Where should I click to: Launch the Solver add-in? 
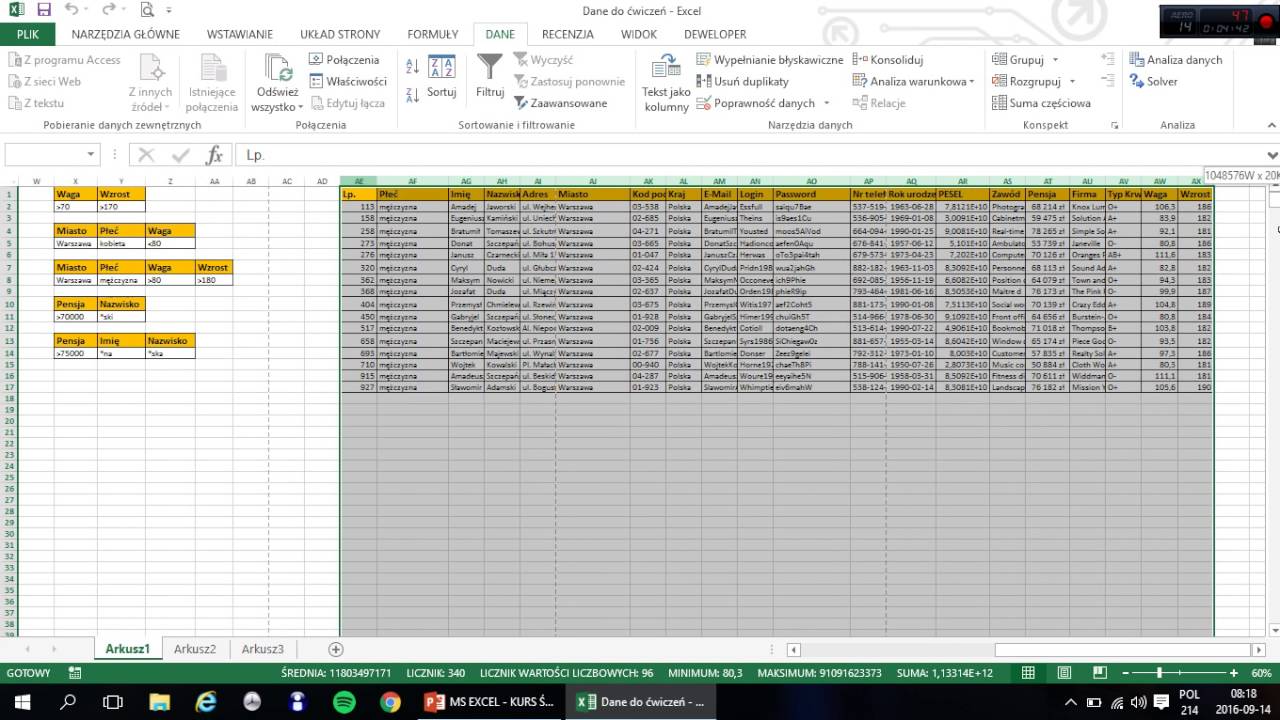point(1154,82)
